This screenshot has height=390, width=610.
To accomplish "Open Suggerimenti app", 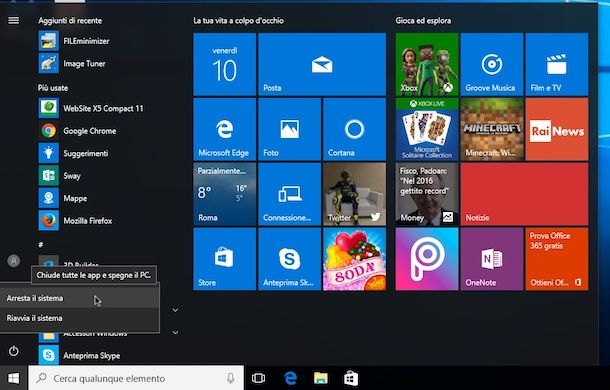I will (74, 153).
